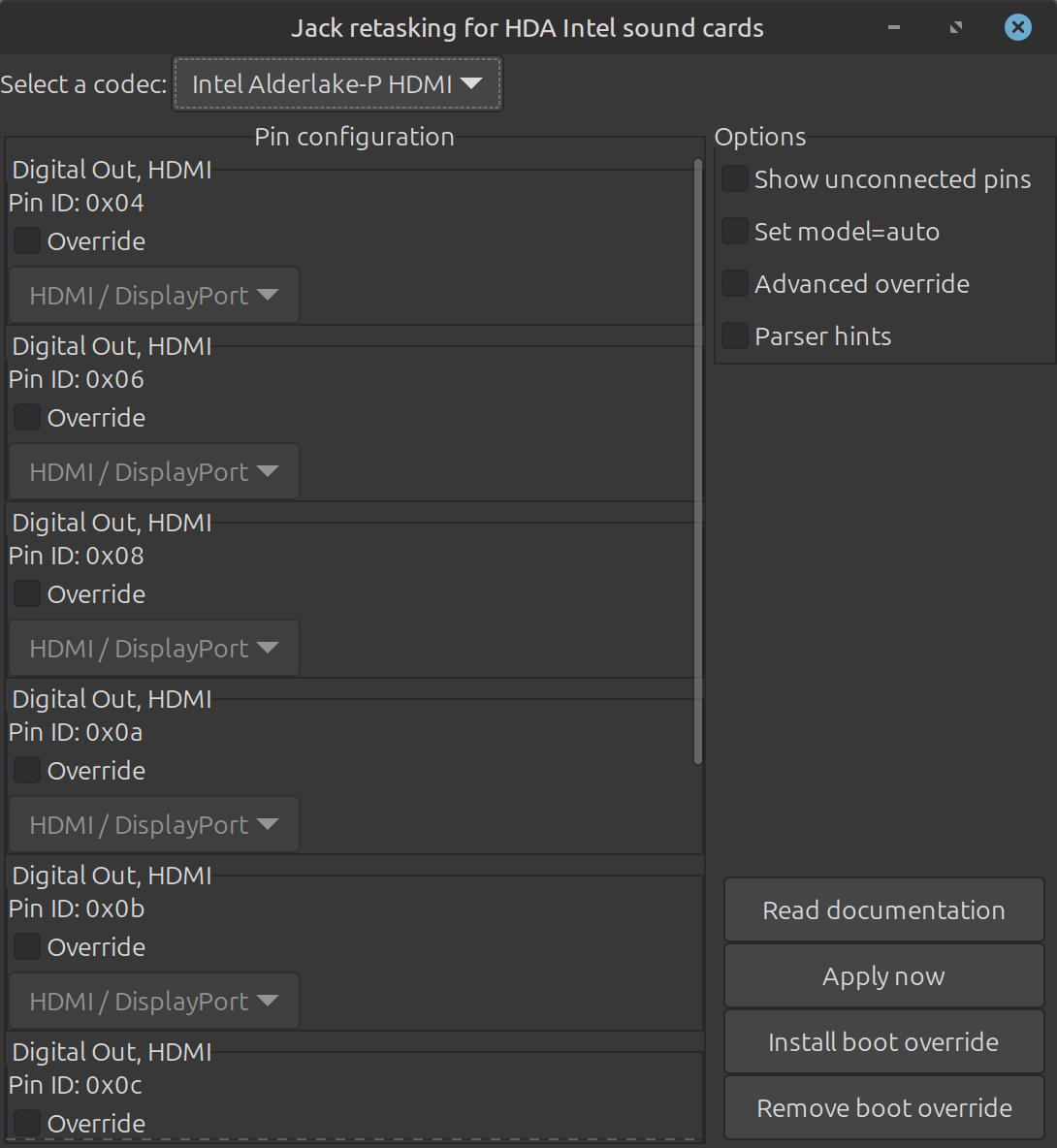Click Install boot override

[883, 1042]
